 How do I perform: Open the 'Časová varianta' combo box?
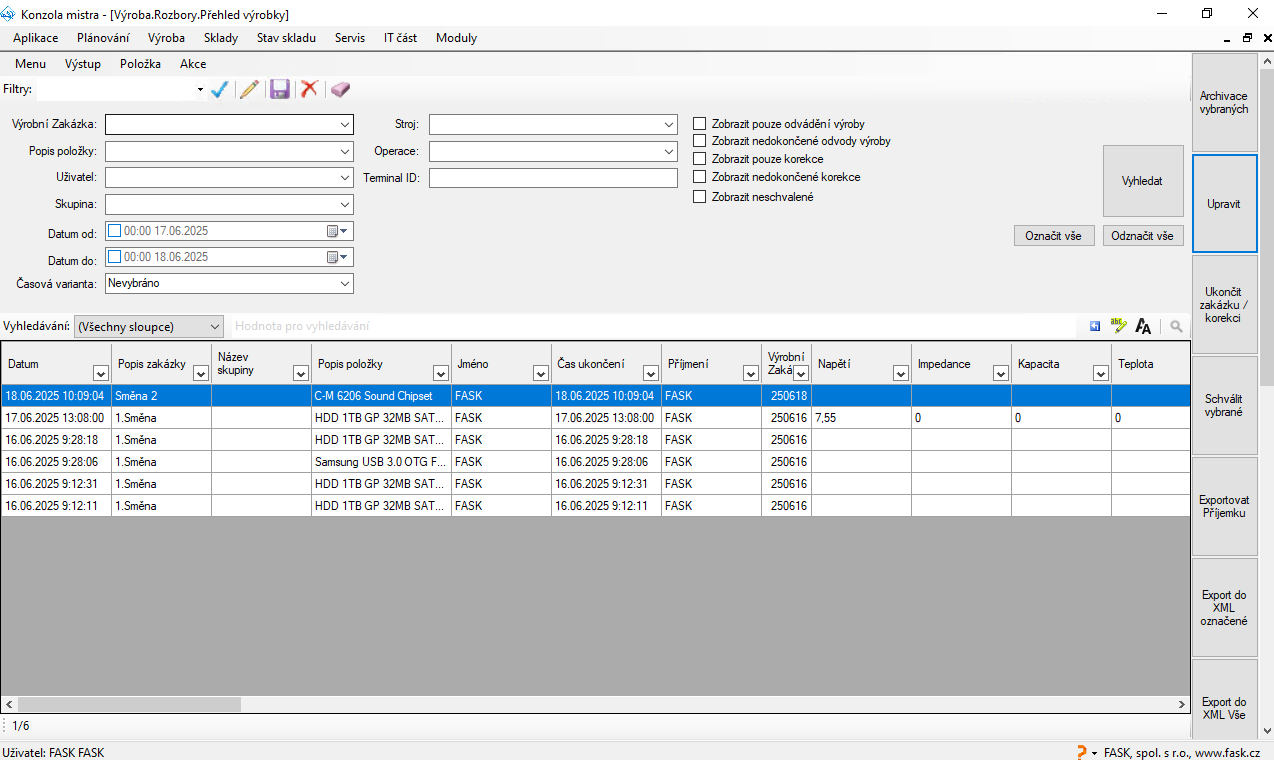click(345, 284)
